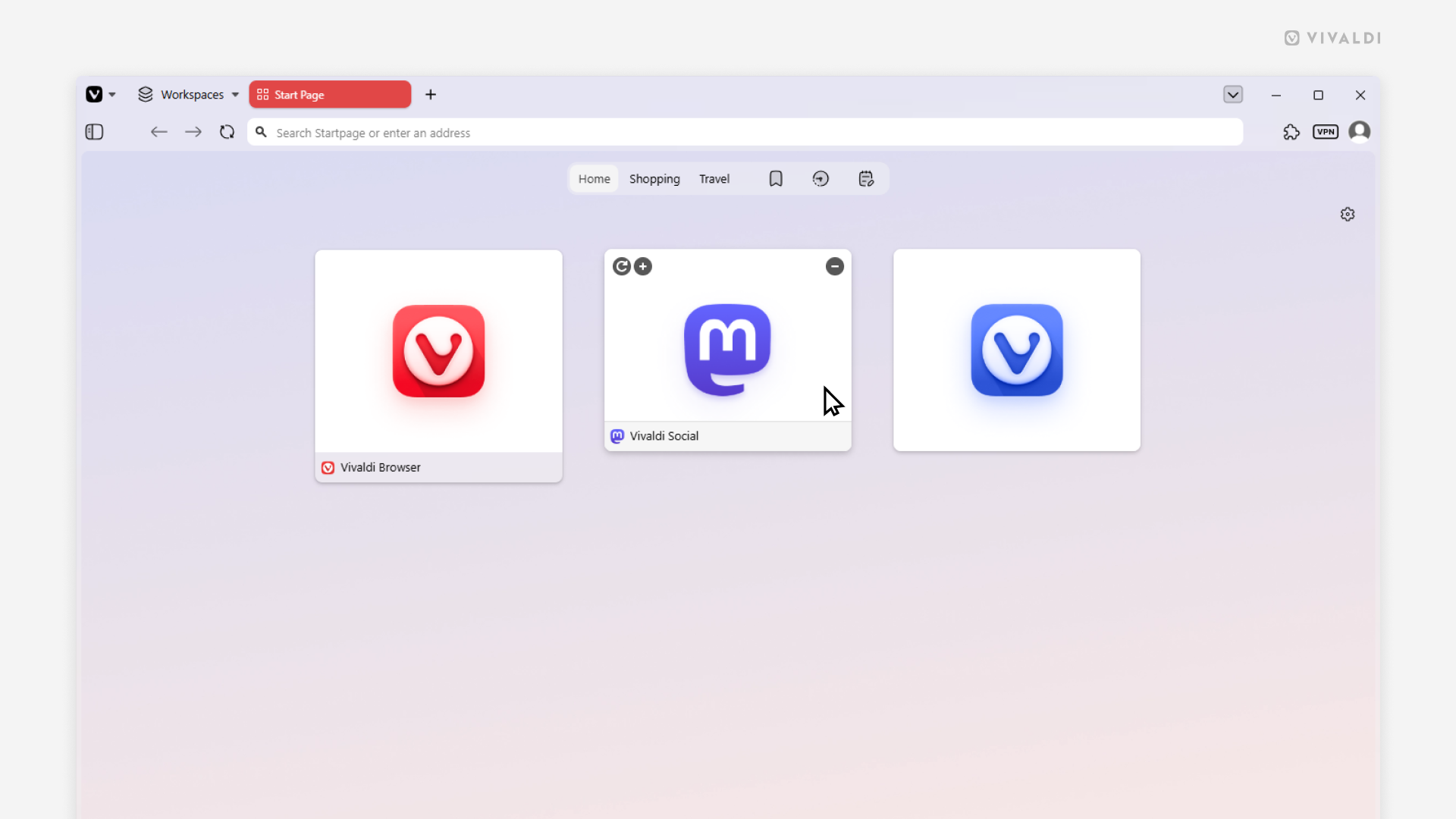
Task: Open the Extensions puzzle icon
Action: tap(1291, 132)
